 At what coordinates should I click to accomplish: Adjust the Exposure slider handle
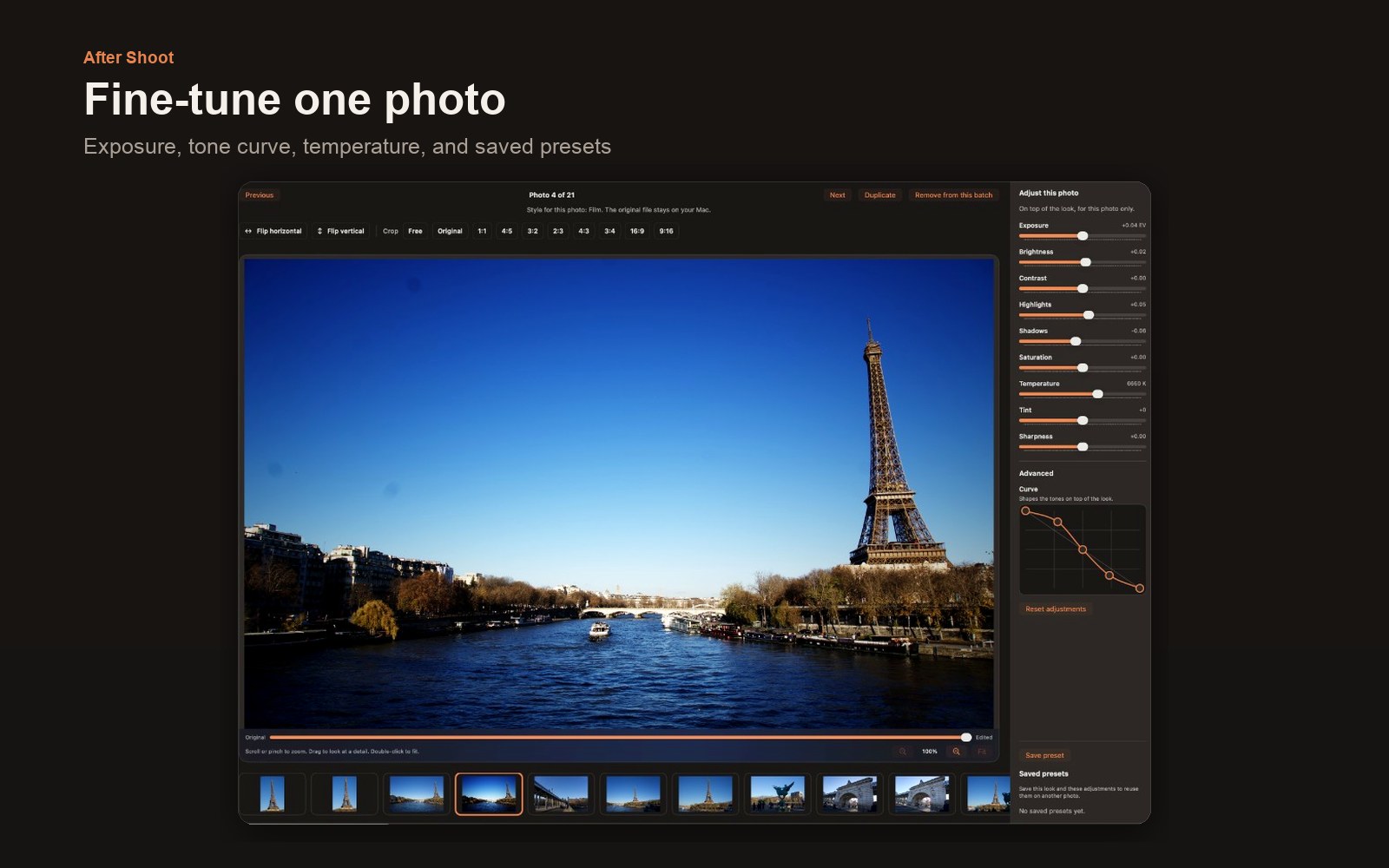(1083, 236)
